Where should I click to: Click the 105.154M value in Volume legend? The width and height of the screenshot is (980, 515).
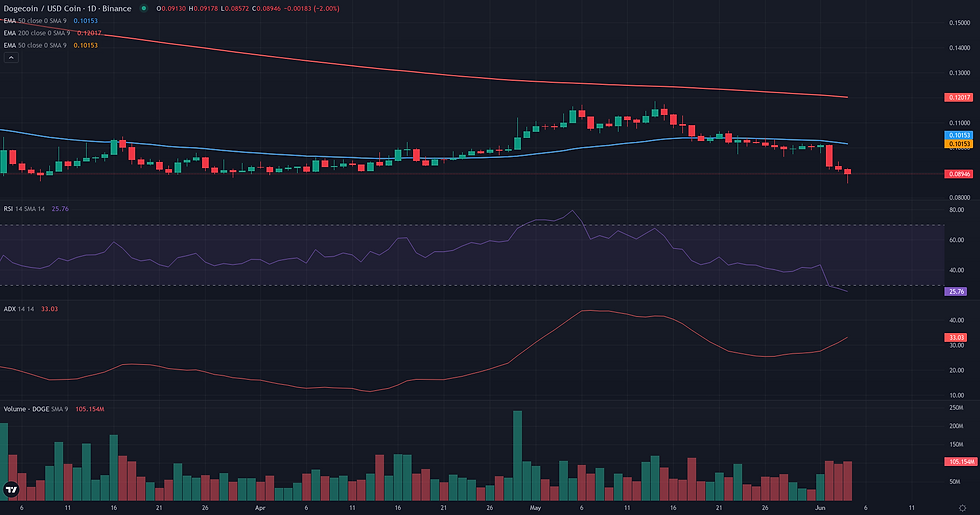90,409
